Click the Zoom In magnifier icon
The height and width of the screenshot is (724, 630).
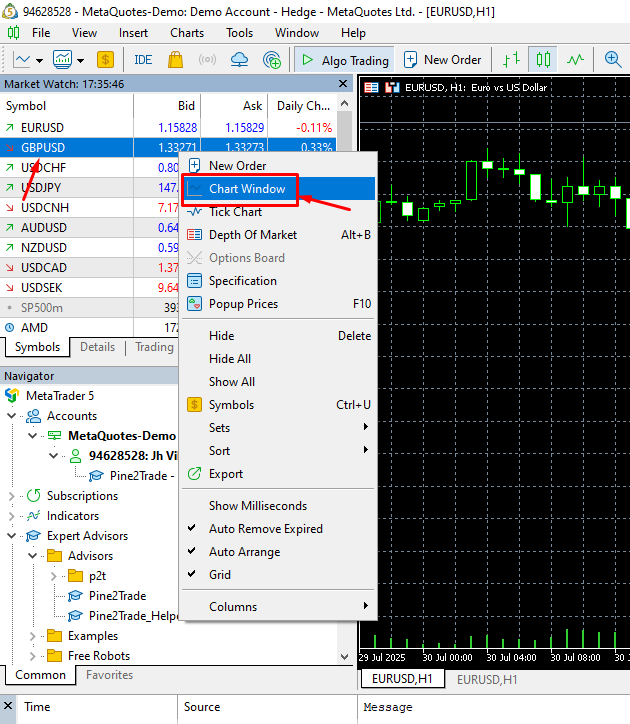(x=613, y=60)
